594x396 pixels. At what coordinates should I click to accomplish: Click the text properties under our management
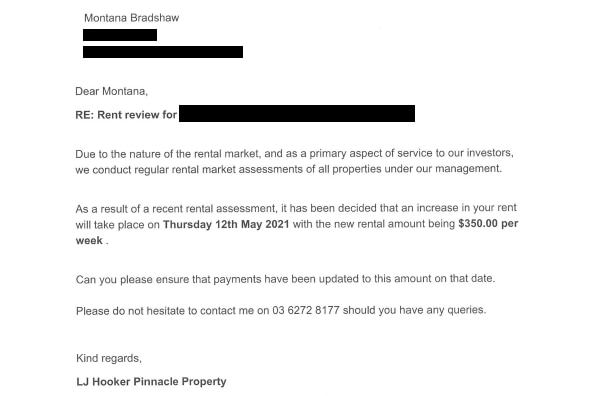coord(417,169)
